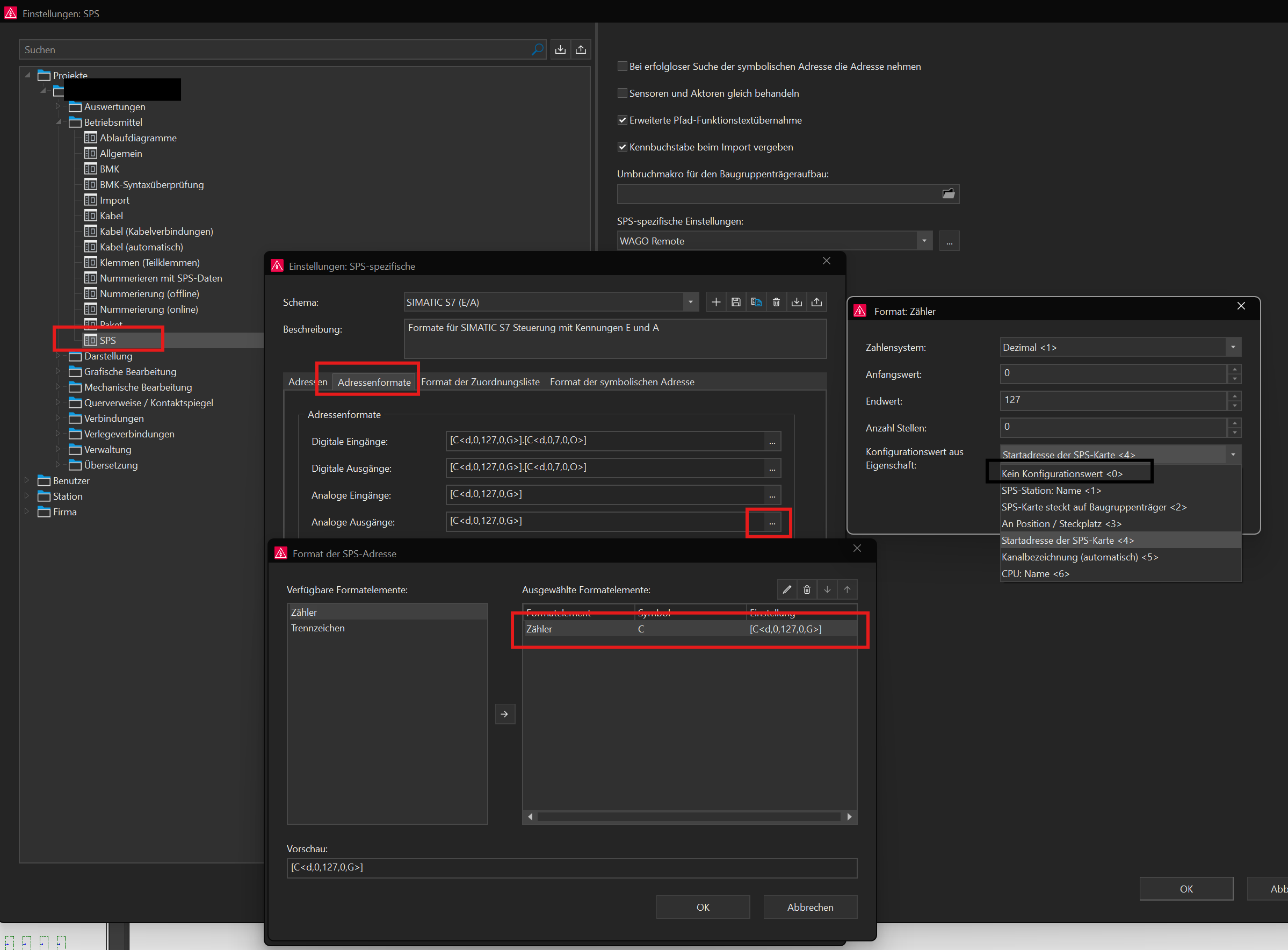Viewport: 1288px width, 950px height.
Task: Expand the Benutzer tree node
Action: click(27, 480)
